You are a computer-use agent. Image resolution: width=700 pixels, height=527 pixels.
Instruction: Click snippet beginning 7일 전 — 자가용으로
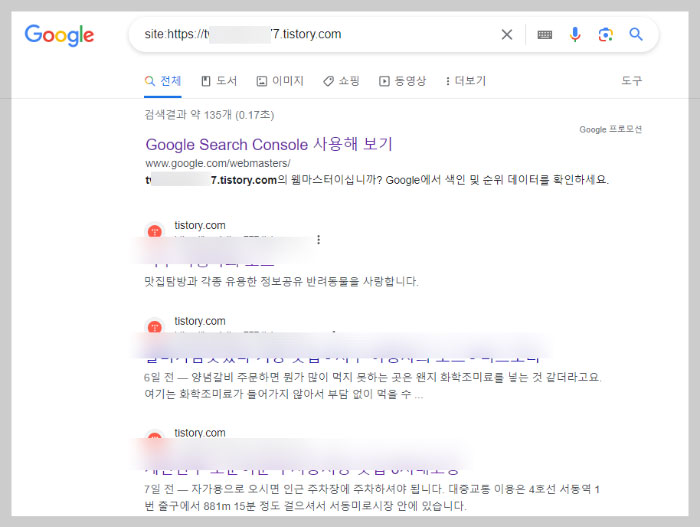pos(372,497)
